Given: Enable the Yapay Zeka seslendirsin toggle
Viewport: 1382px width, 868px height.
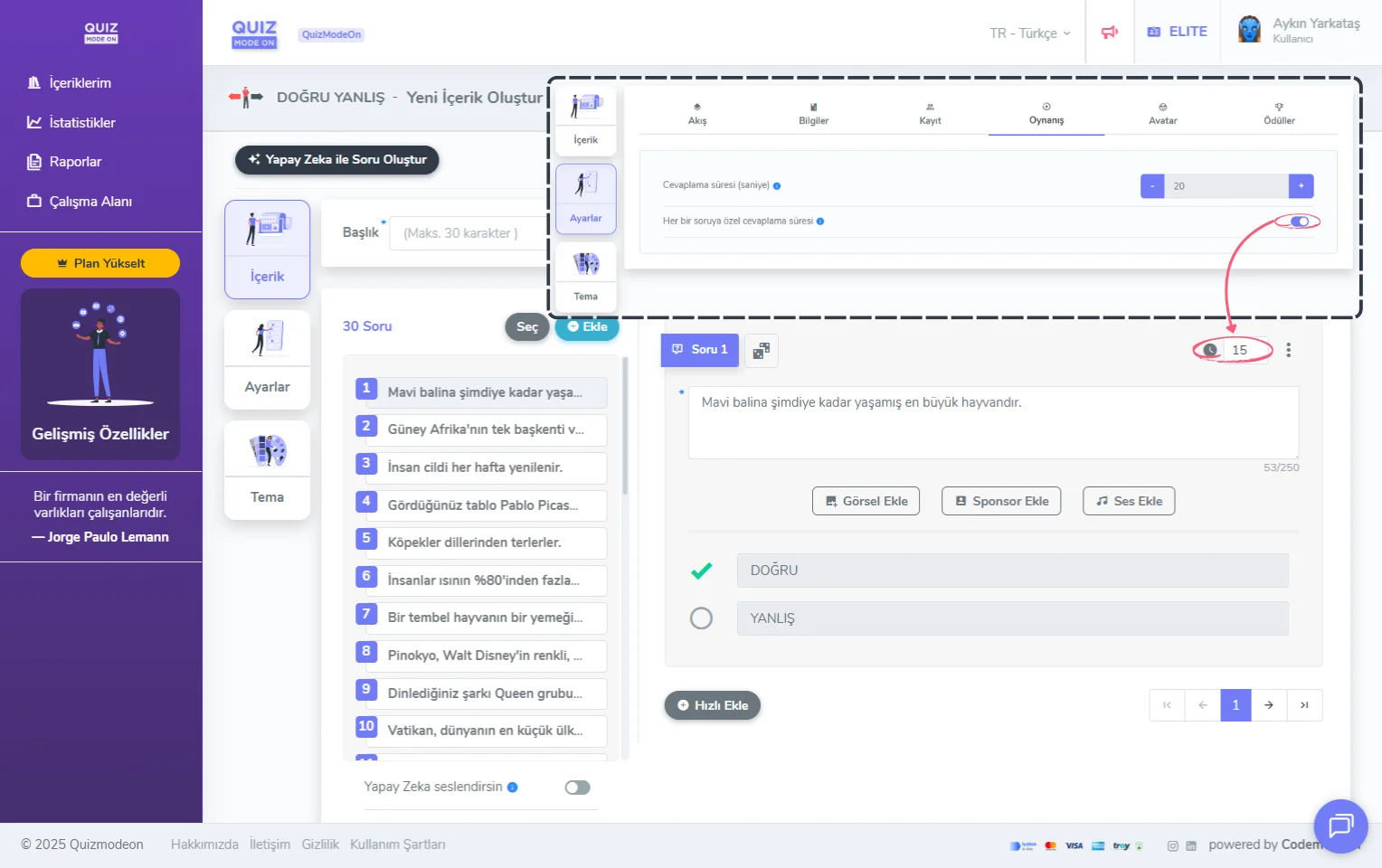Looking at the screenshot, I should (577, 788).
